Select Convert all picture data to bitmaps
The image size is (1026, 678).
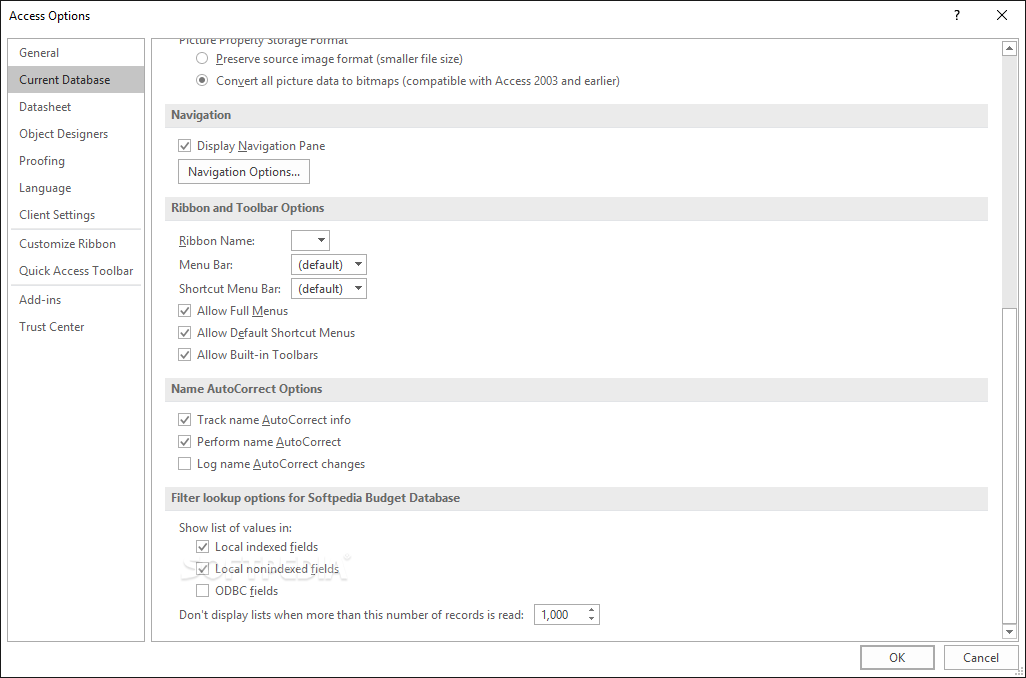click(x=202, y=80)
